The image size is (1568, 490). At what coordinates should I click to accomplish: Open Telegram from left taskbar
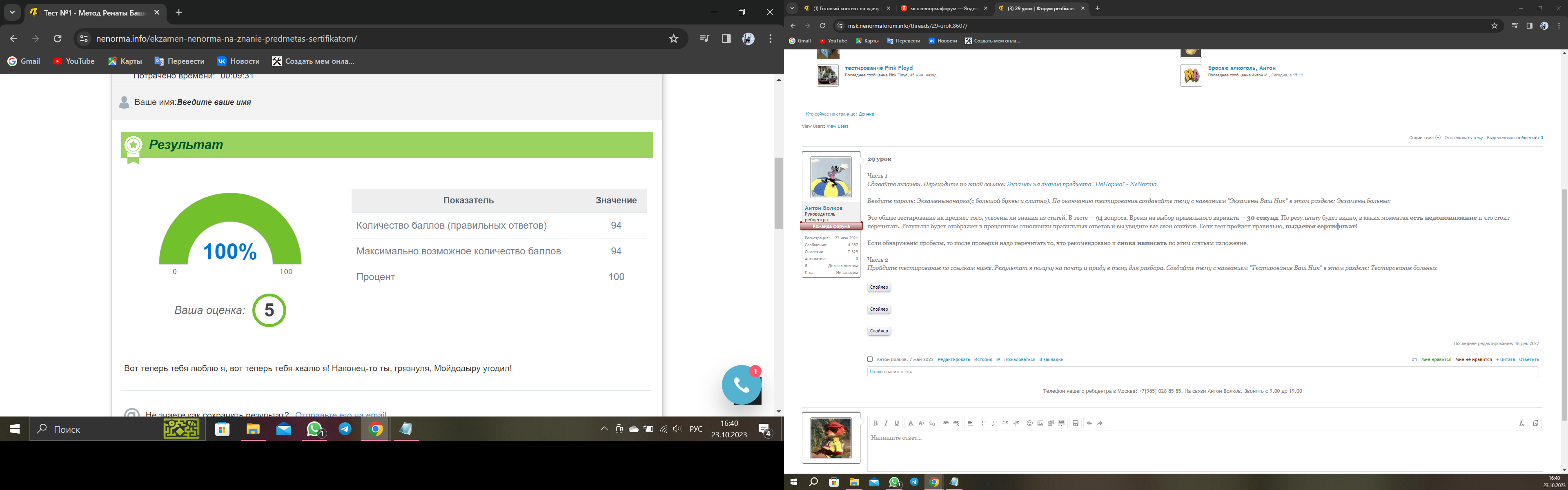pyautogui.click(x=345, y=429)
